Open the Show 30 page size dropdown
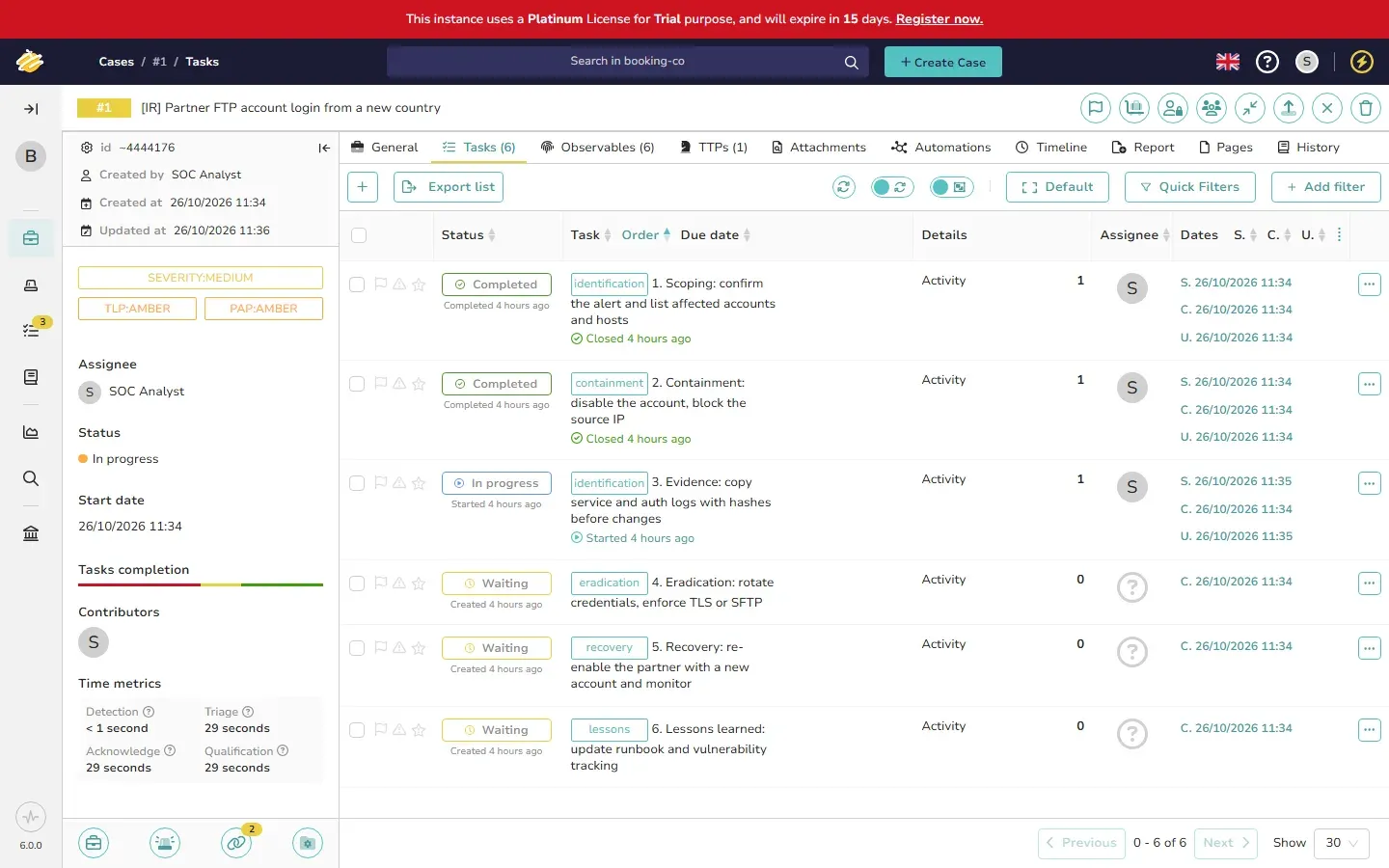The image size is (1389, 868). [1342, 843]
